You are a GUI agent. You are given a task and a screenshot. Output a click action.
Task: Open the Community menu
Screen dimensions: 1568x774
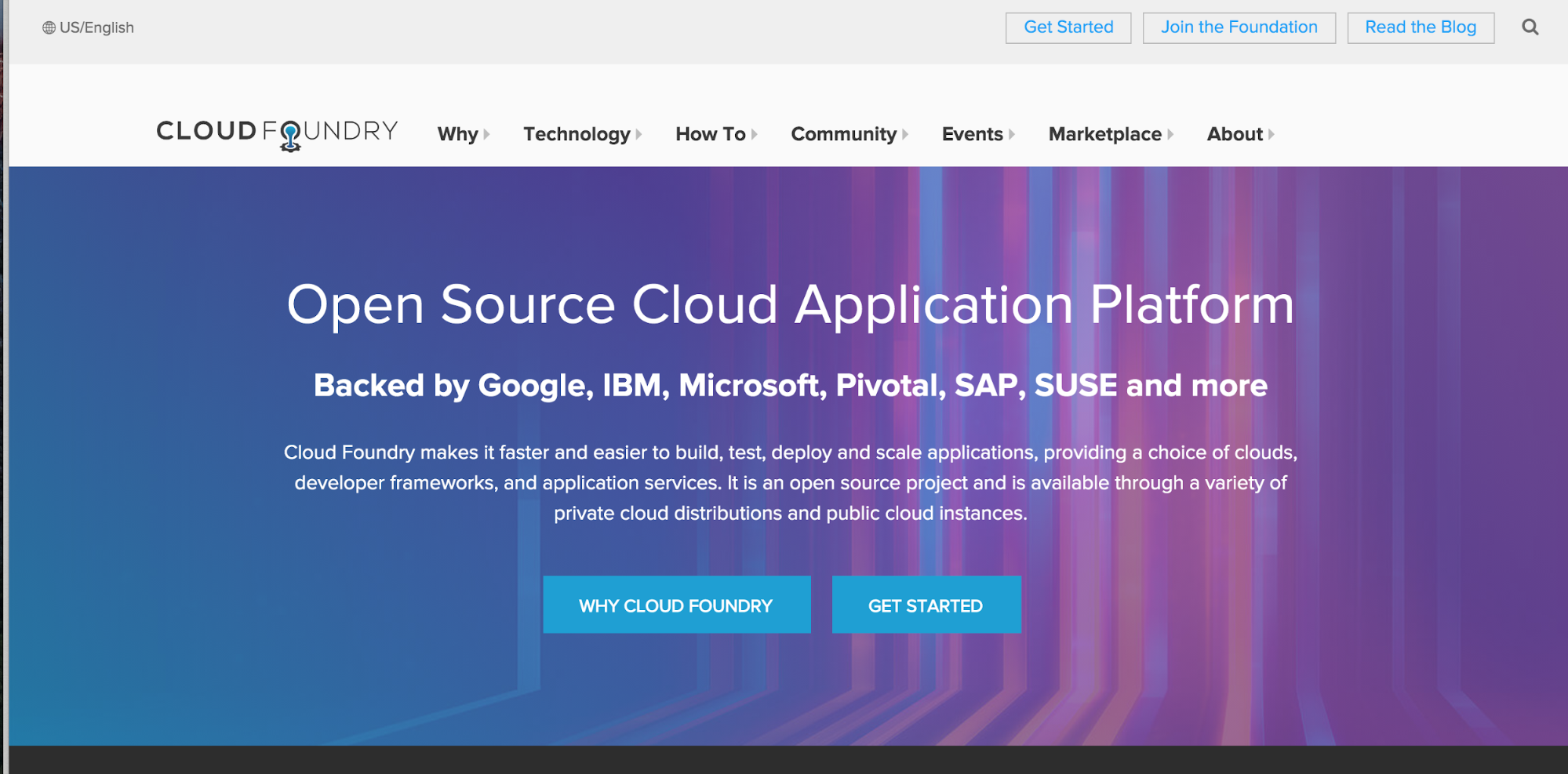(x=843, y=134)
